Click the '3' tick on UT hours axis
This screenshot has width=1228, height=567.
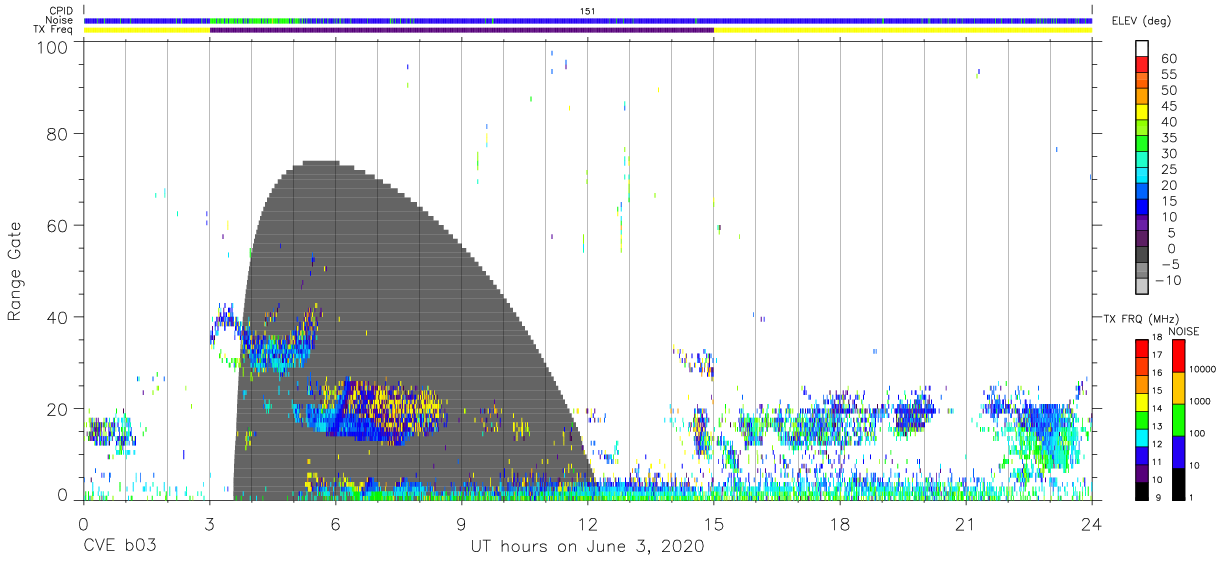click(210, 524)
